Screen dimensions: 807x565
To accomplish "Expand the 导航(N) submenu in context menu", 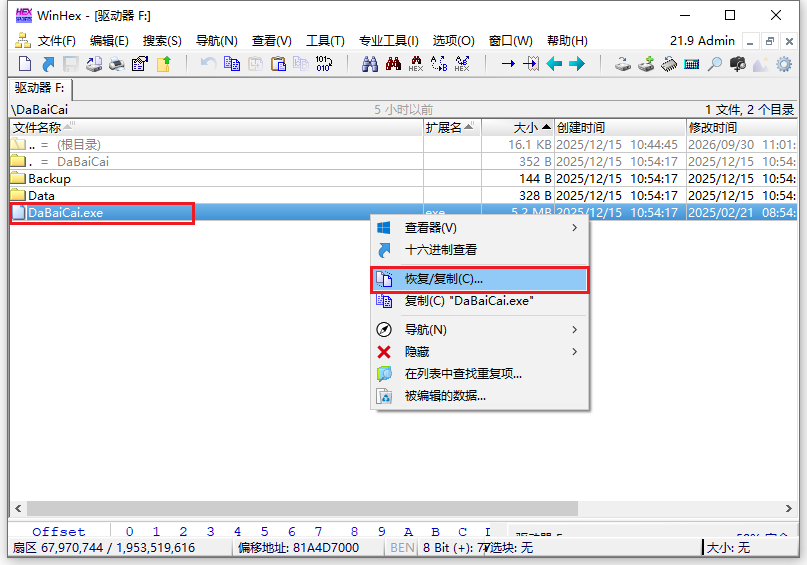I will [480, 329].
